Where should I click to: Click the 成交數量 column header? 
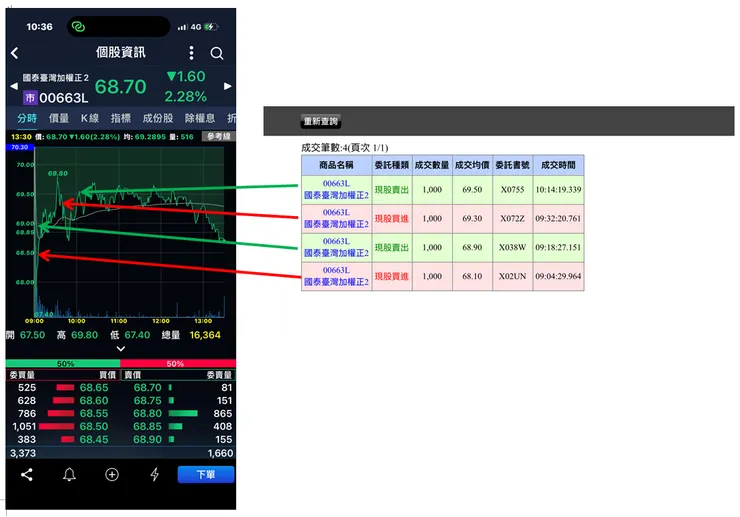(432, 165)
